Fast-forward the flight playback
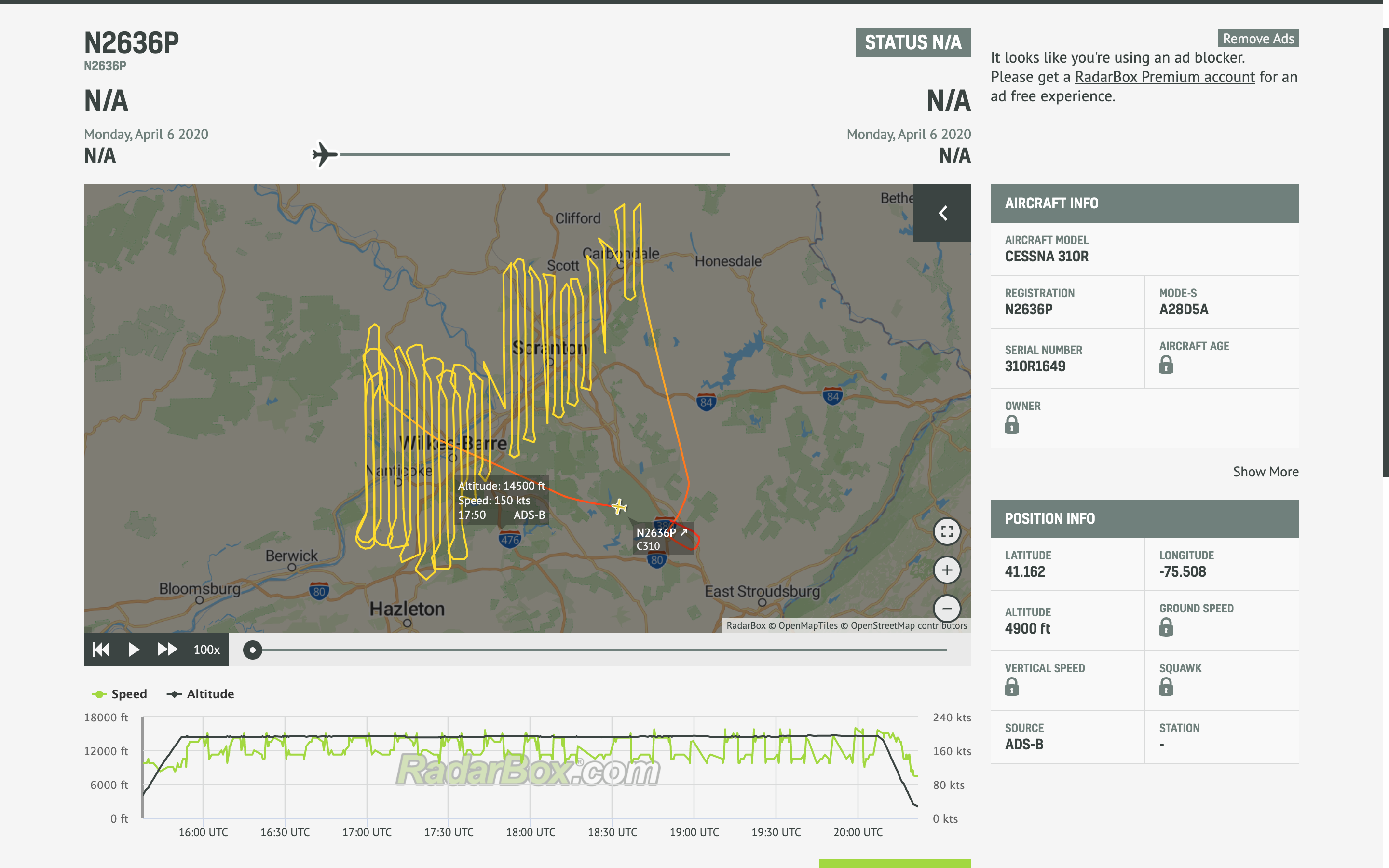The image size is (1389, 868). coord(167,649)
